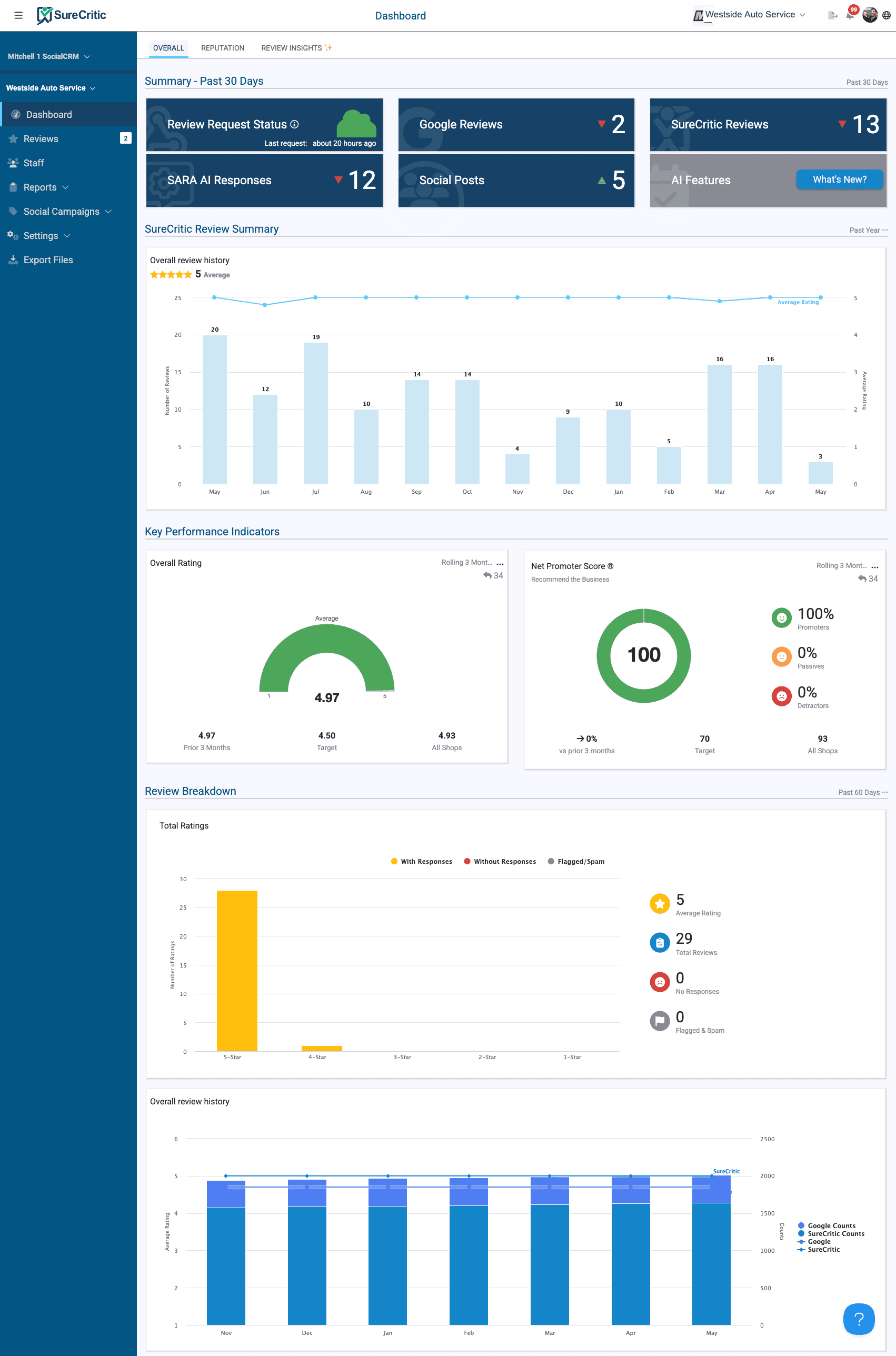Open the notifications bell with 99 badge
Screen dimensions: 896x1356
coord(850,15)
